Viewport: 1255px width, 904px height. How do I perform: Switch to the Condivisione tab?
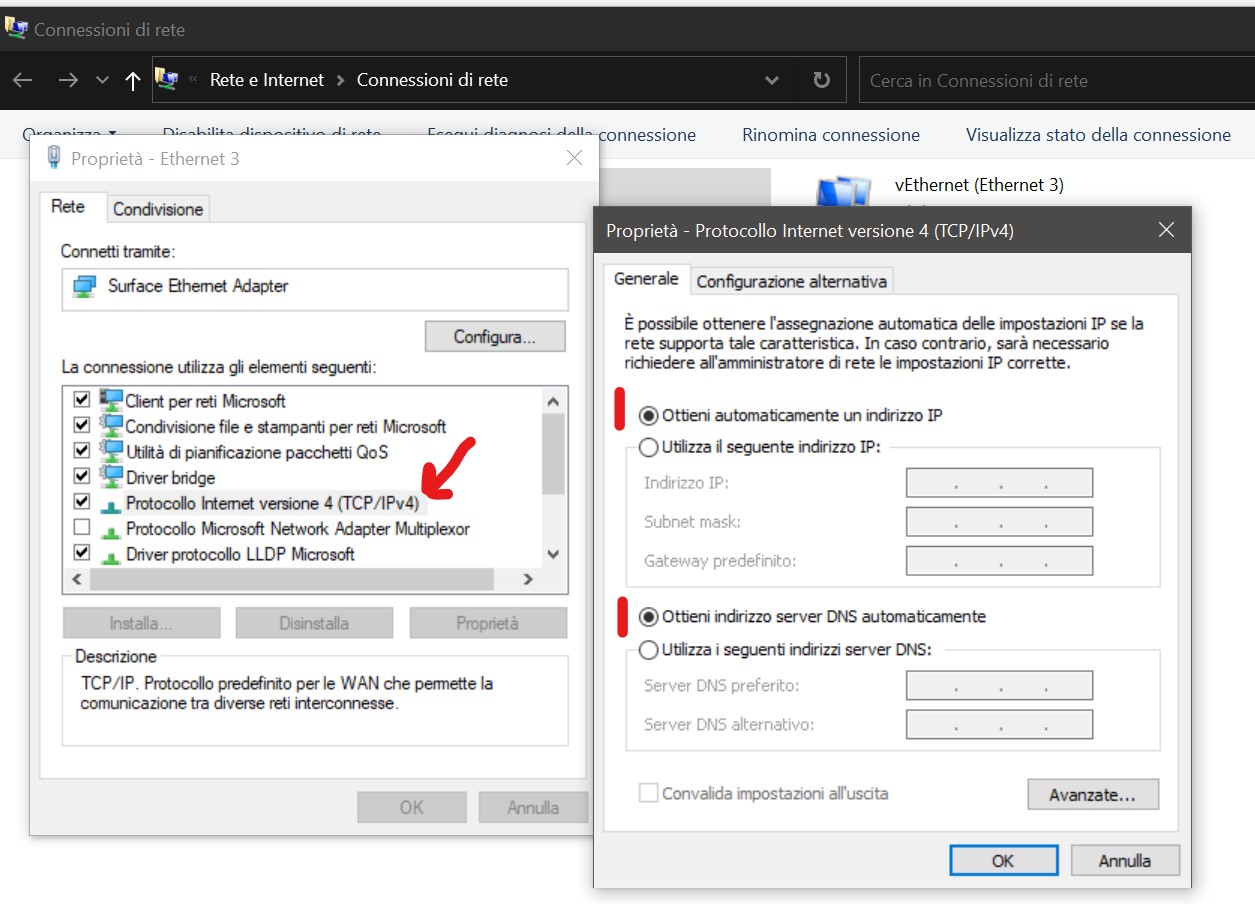(158, 209)
